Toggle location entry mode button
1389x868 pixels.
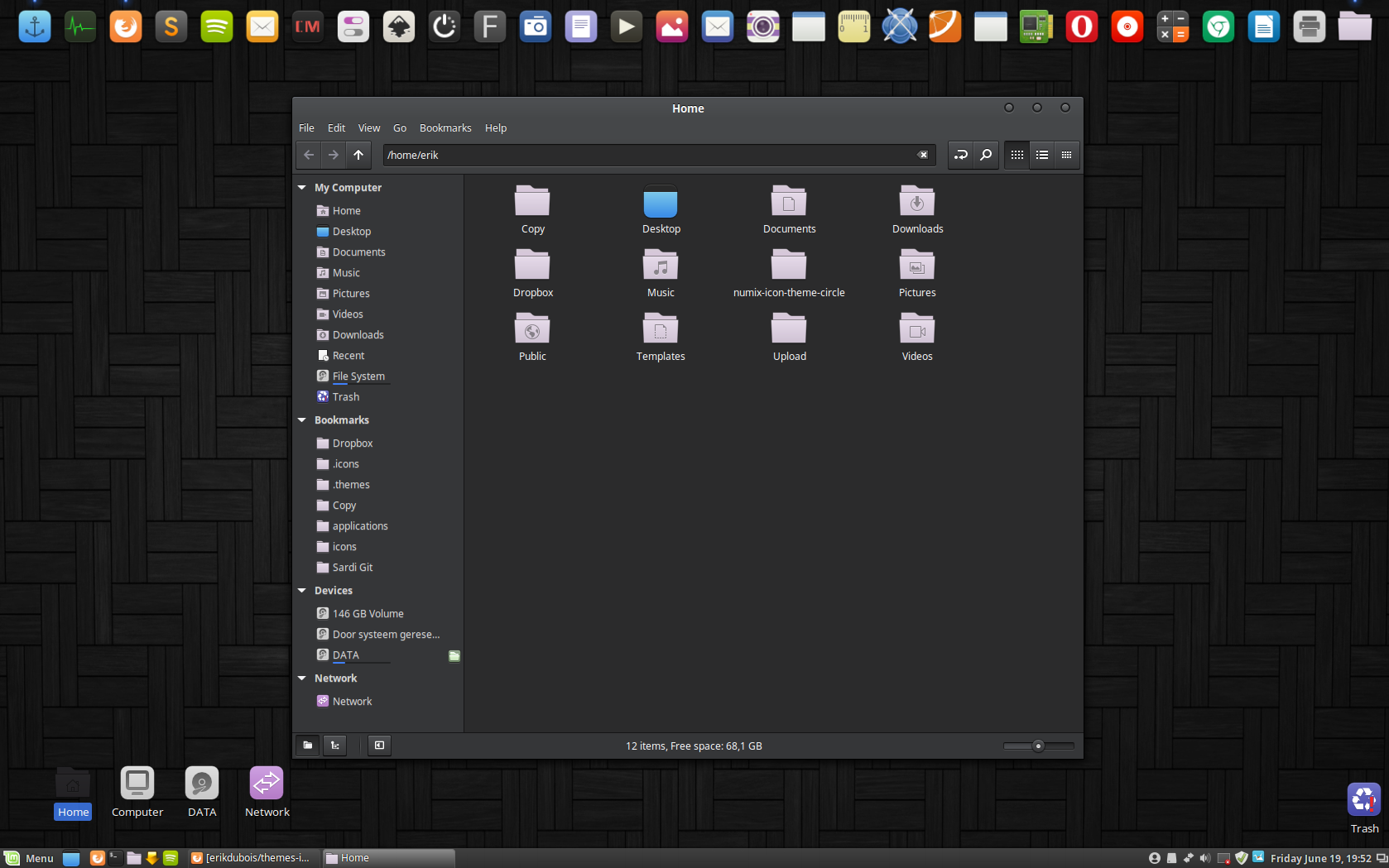click(x=961, y=155)
